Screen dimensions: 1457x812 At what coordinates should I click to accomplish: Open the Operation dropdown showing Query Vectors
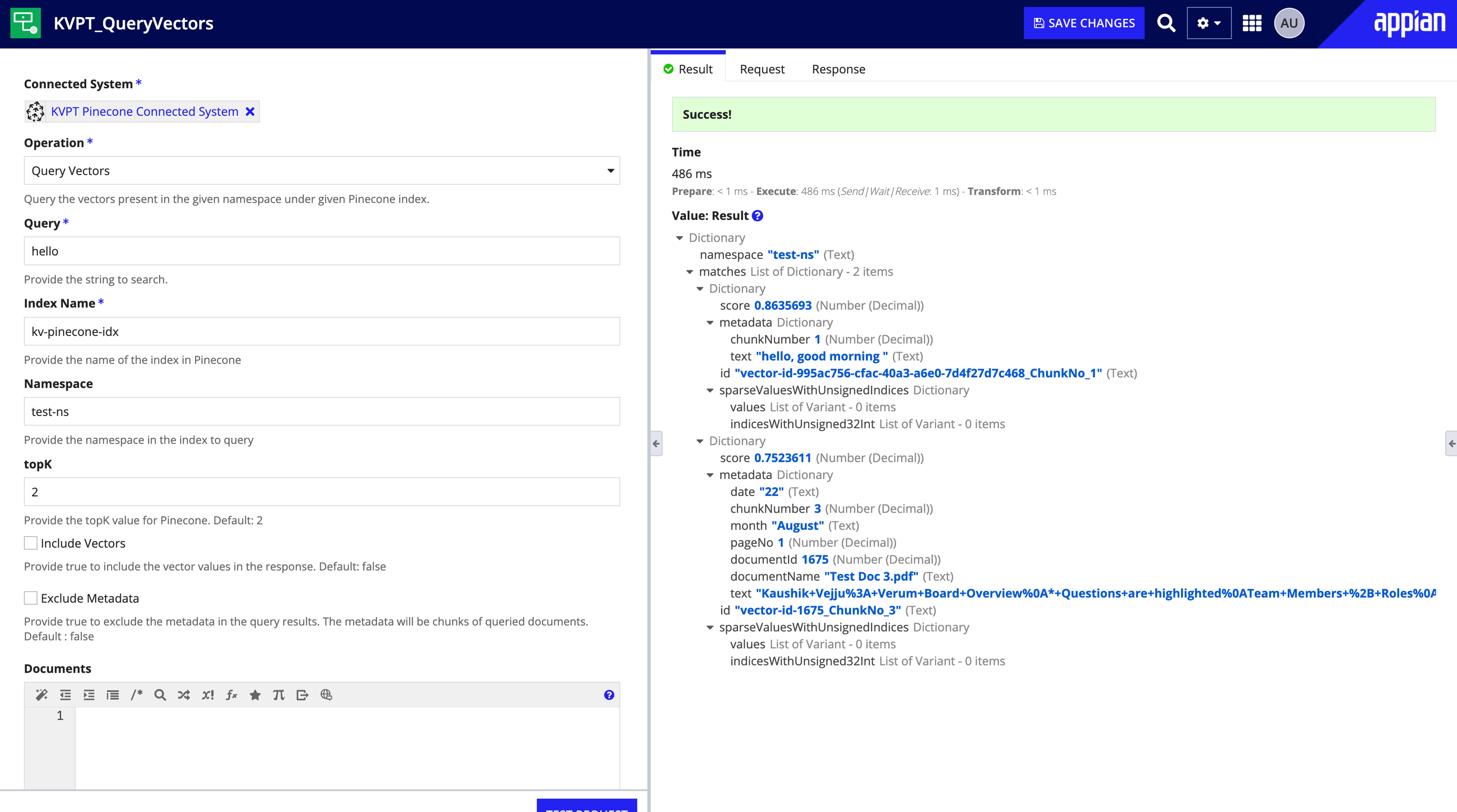[x=322, y=170]
